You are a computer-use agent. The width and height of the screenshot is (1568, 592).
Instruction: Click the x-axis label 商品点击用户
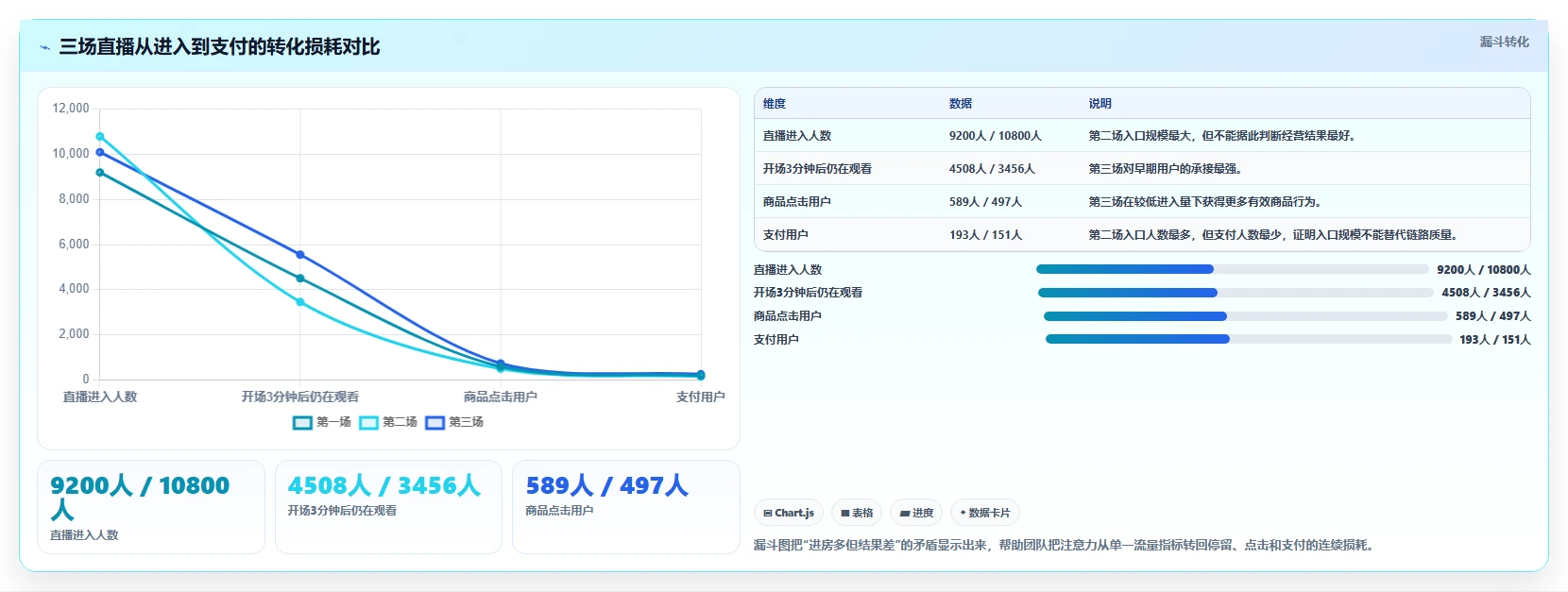[x=501, y=397]
